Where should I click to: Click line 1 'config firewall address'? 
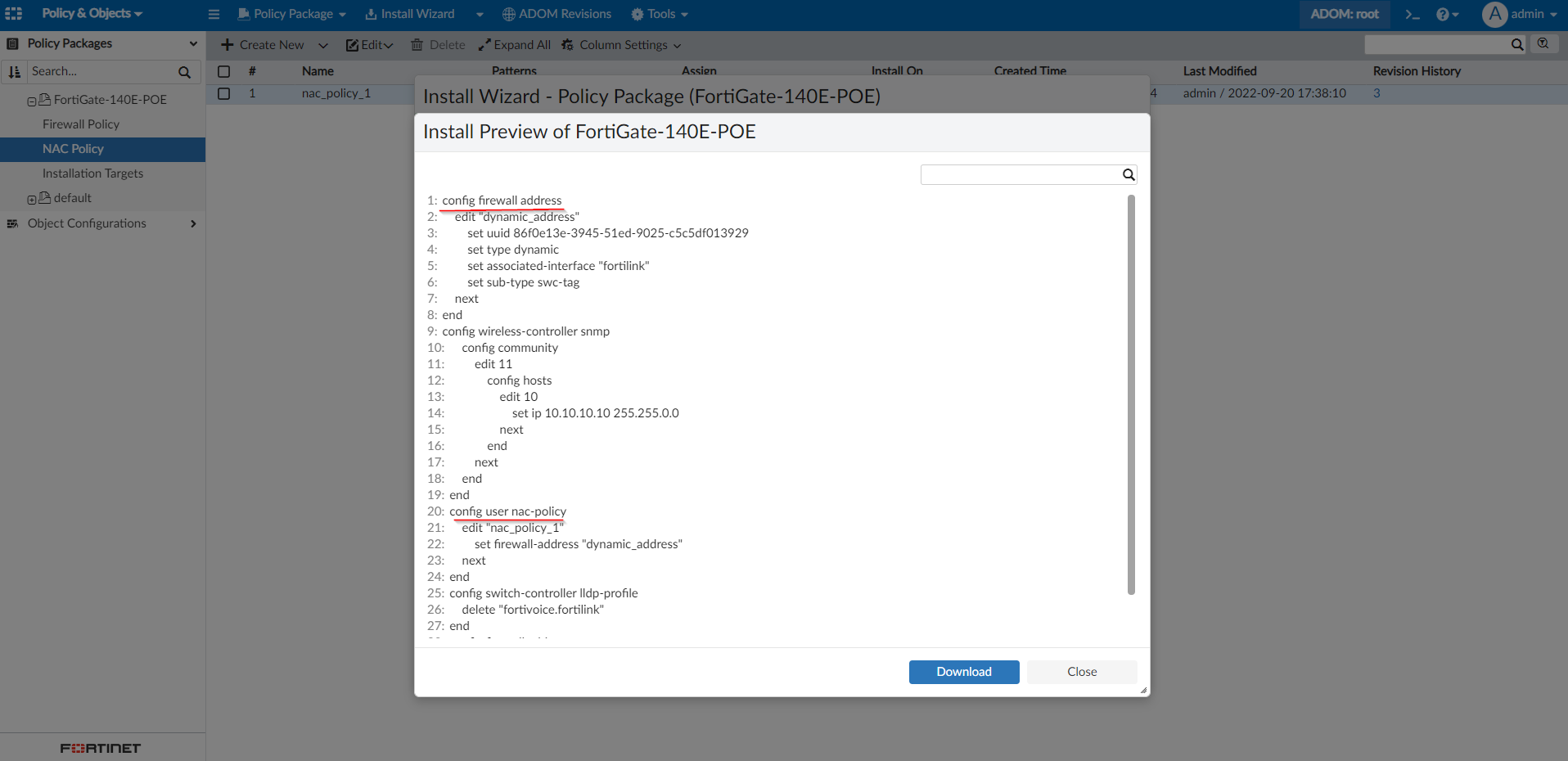[x=502, y=200]
